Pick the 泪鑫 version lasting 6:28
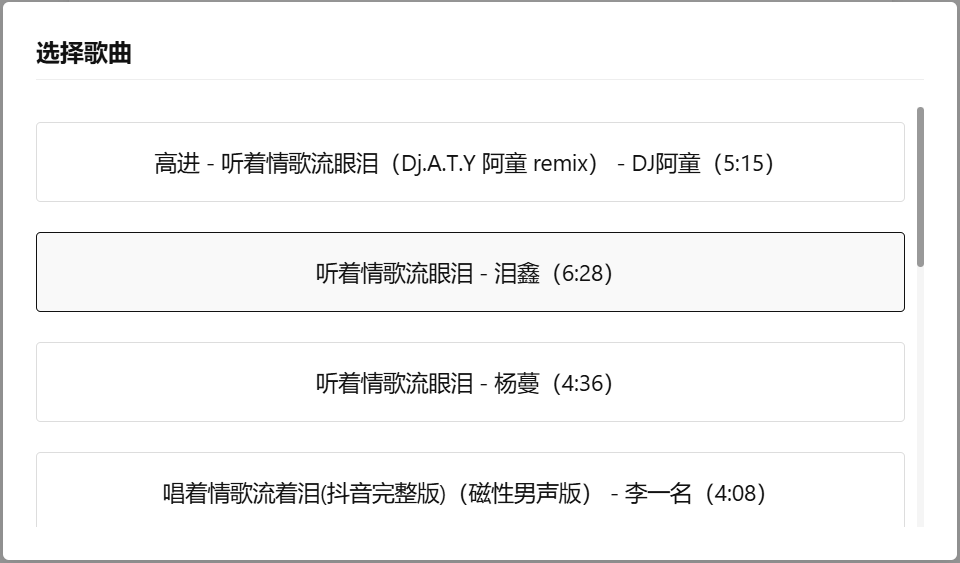The image size is (960, 563). (x=470, y=272)
